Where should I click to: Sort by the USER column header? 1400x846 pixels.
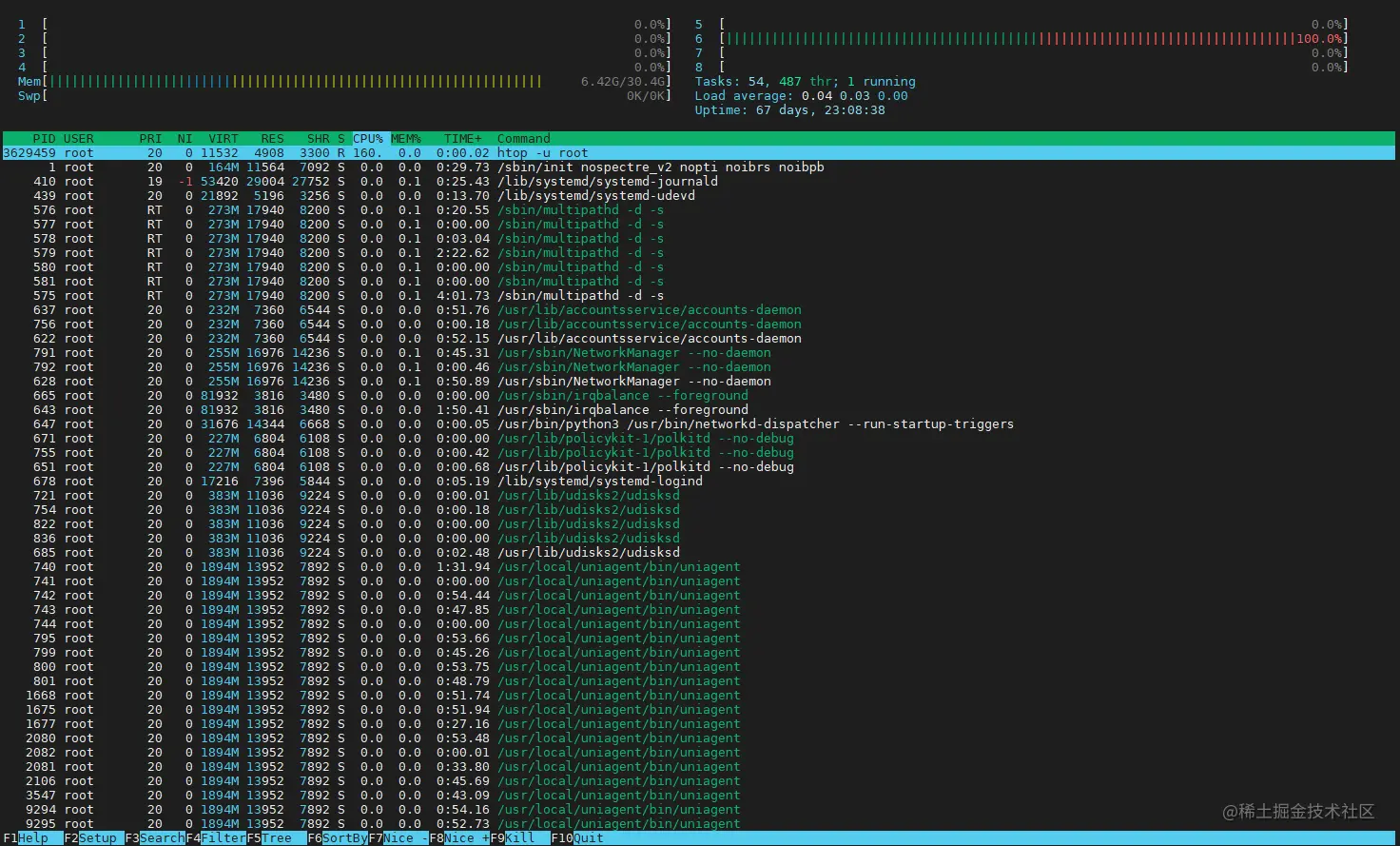pos(79,139)
